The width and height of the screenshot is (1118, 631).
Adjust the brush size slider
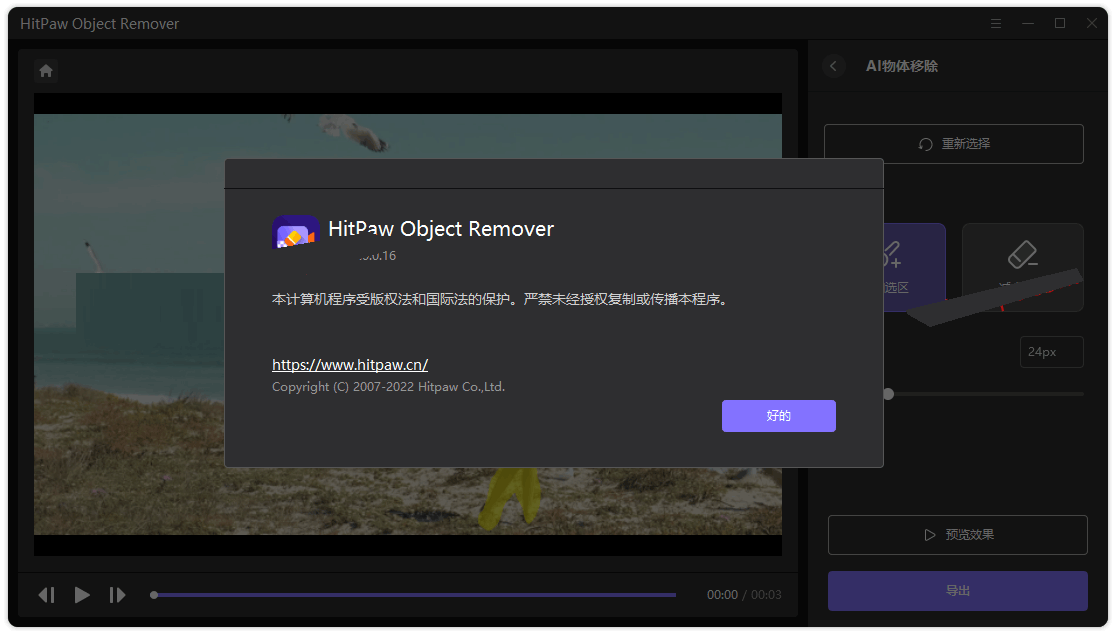(888, 393)
